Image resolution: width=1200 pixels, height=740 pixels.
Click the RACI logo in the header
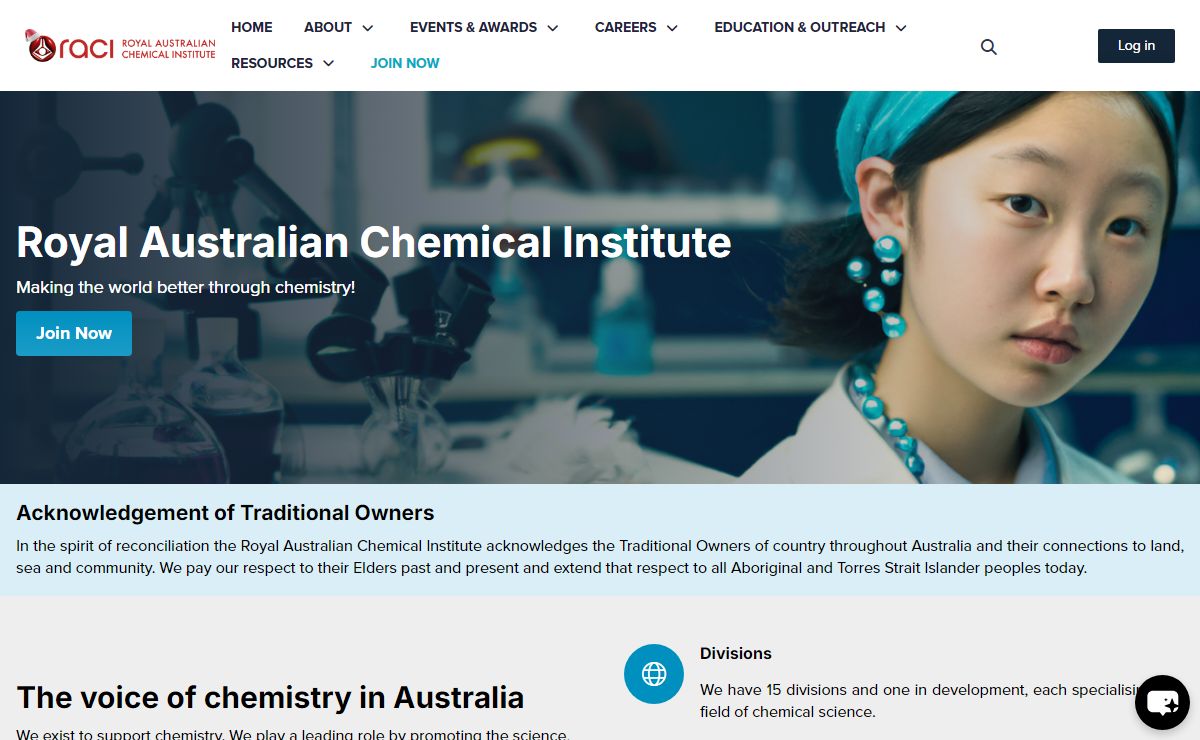pos(120,45)
